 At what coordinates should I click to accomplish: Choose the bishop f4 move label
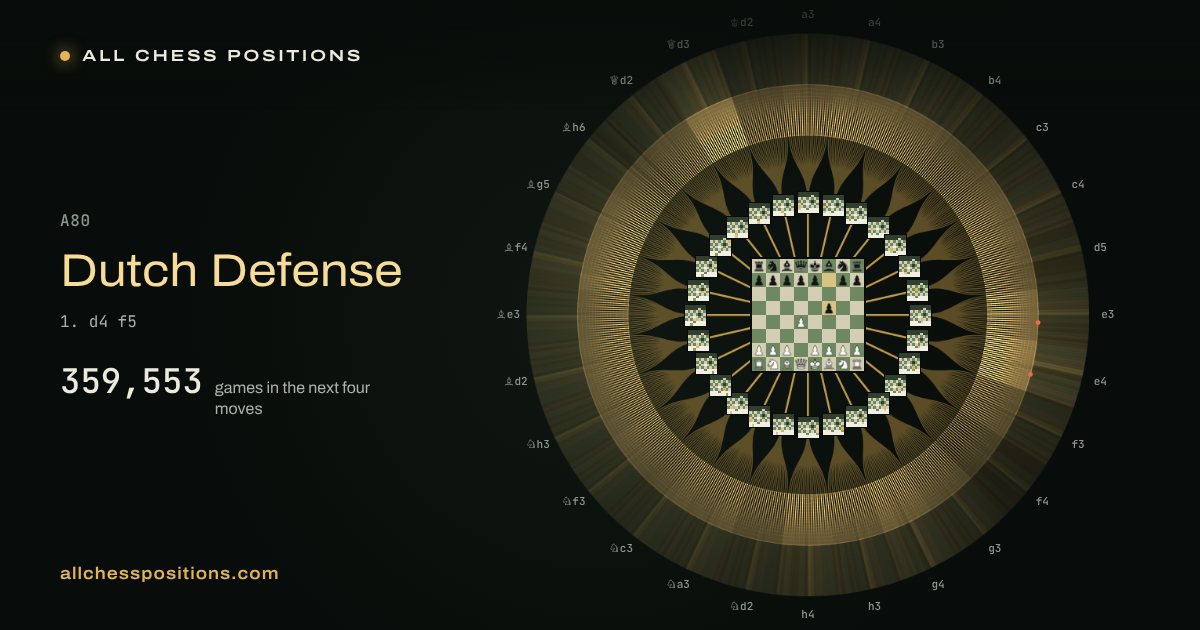[x=516, y=247]
